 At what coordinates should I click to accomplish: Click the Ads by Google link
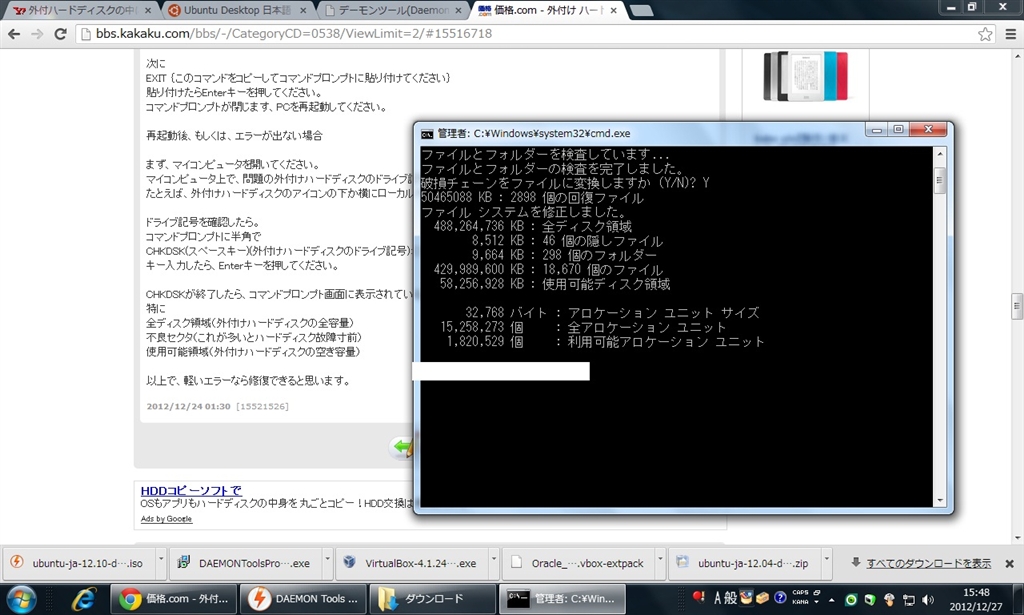166,519
